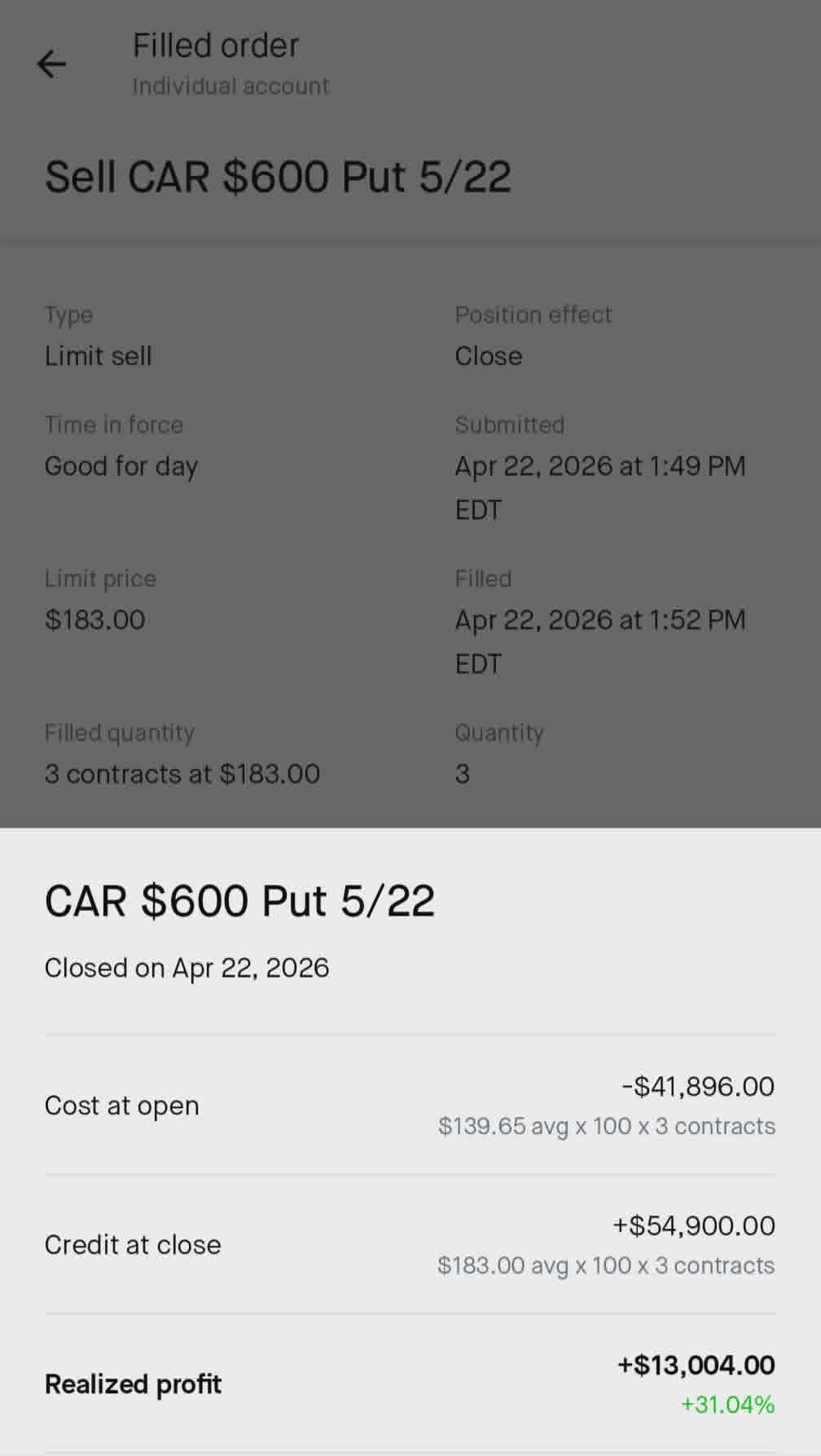
Task: Tap the +$54,900.00 credit amount
Action: (x=693, y=1225)
